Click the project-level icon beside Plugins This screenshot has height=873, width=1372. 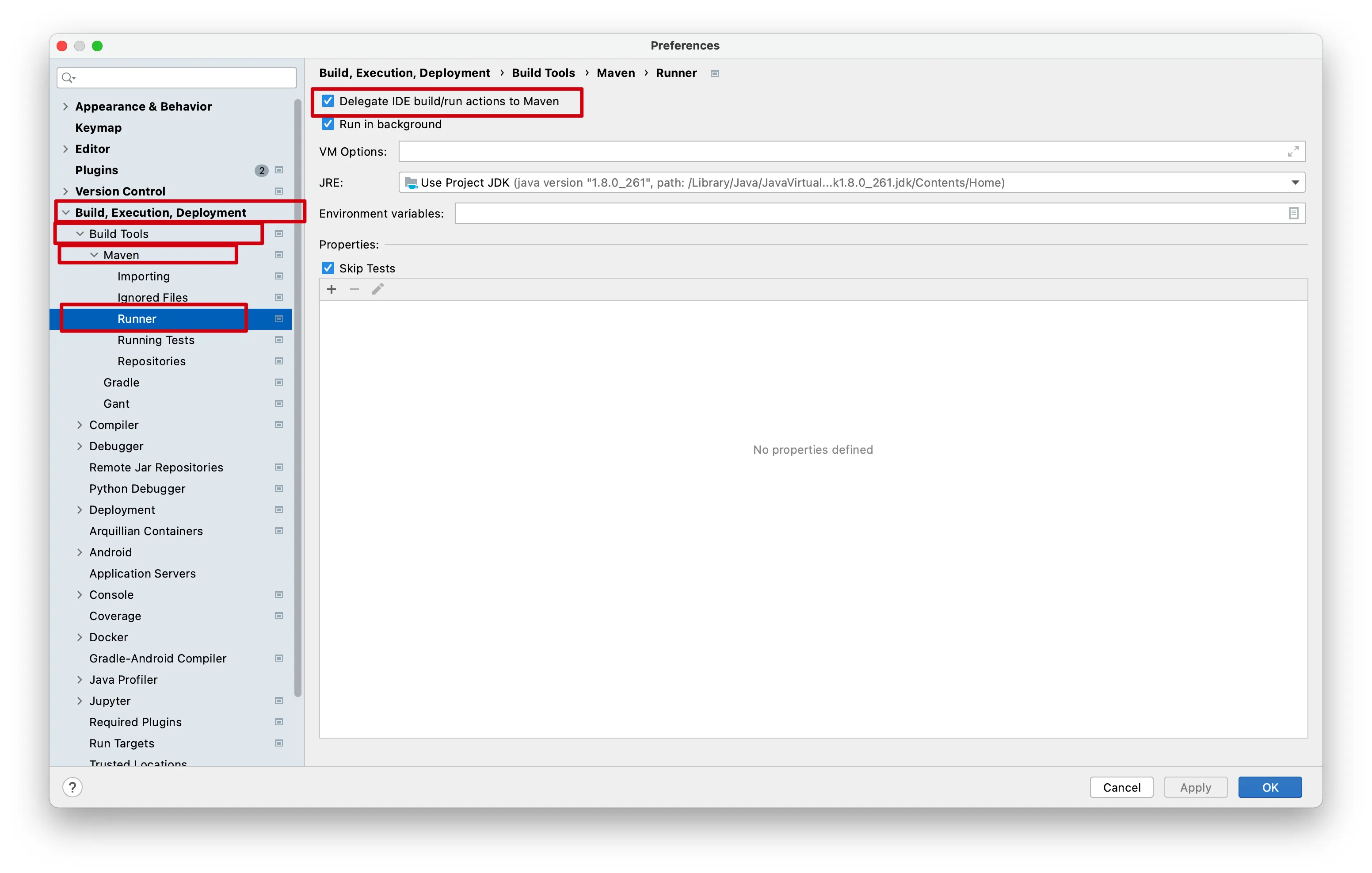(x=279, y=170)
